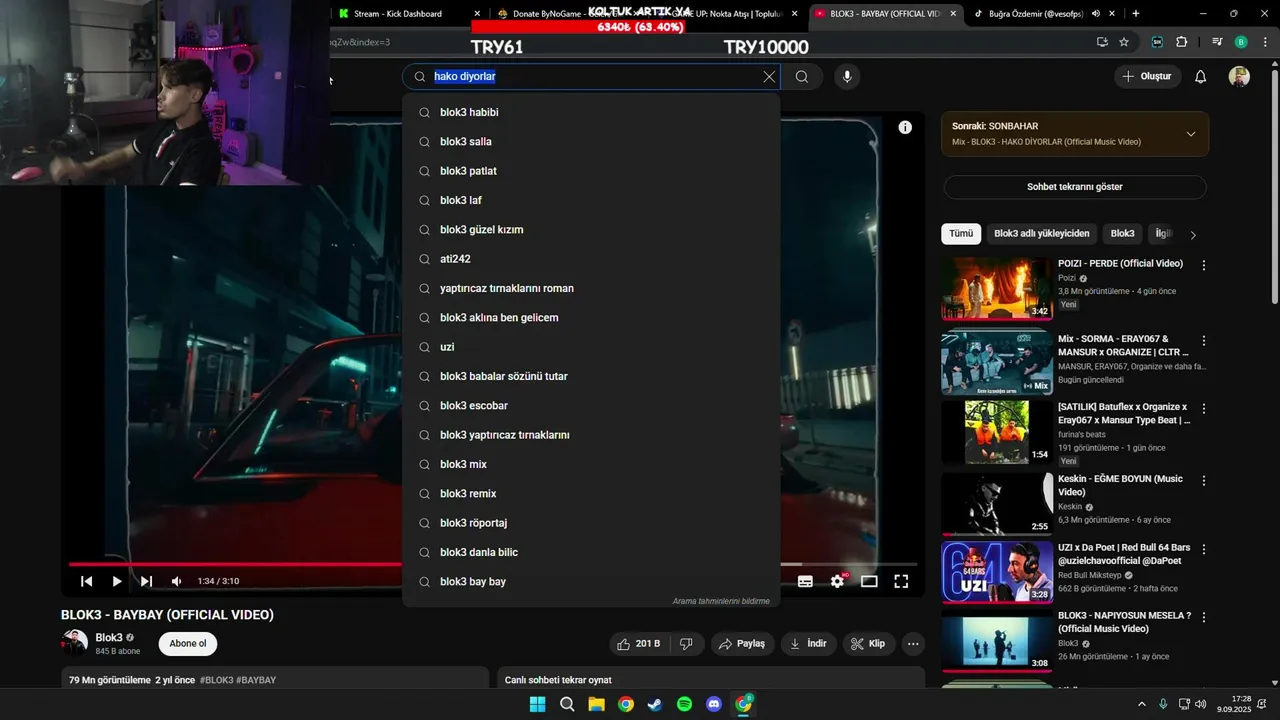Viewport: 1280px width, 720px height.
Task: Click the Oluştur create button
Action: click(1148, 77)
